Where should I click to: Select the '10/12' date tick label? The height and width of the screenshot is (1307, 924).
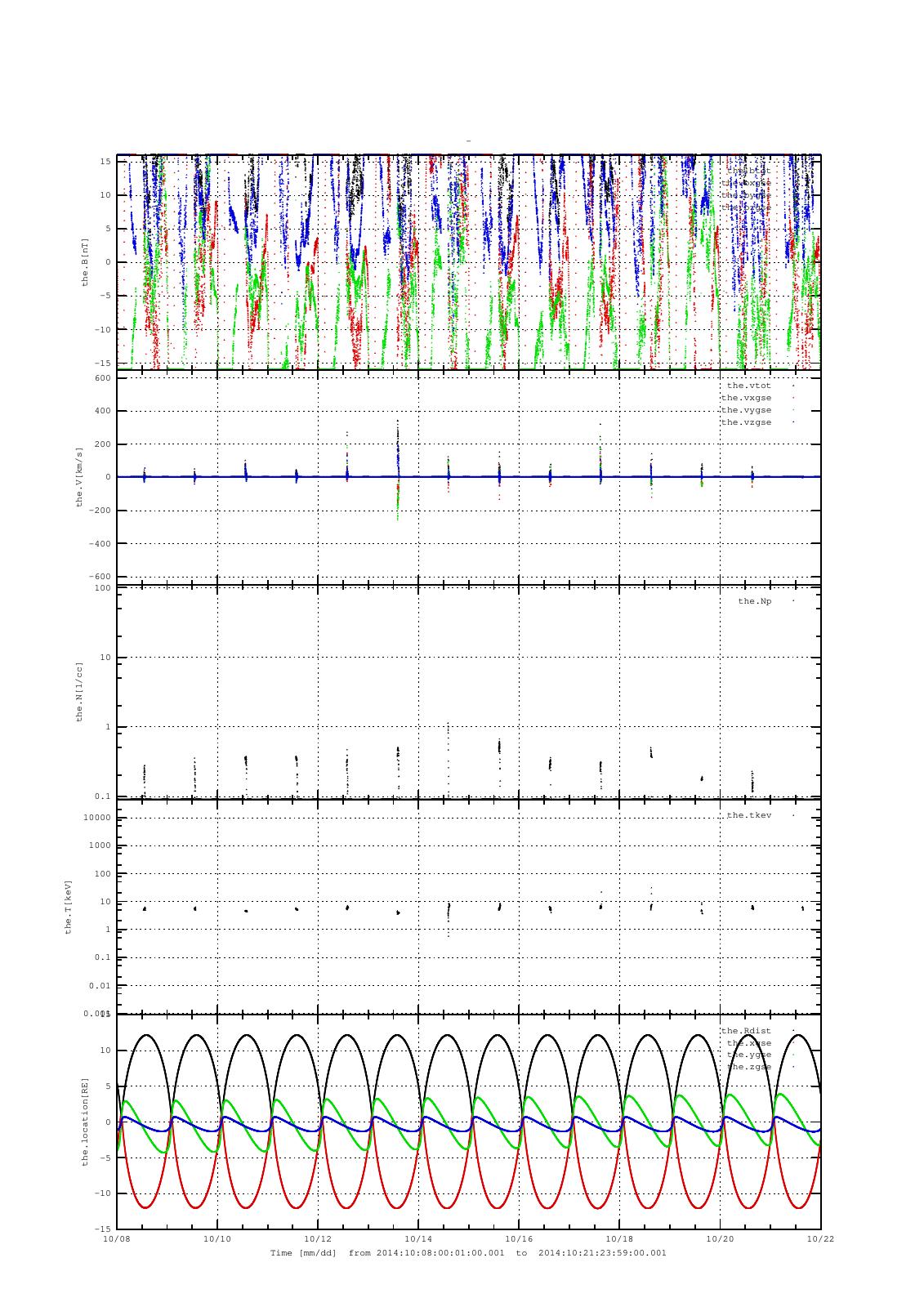318,1238
